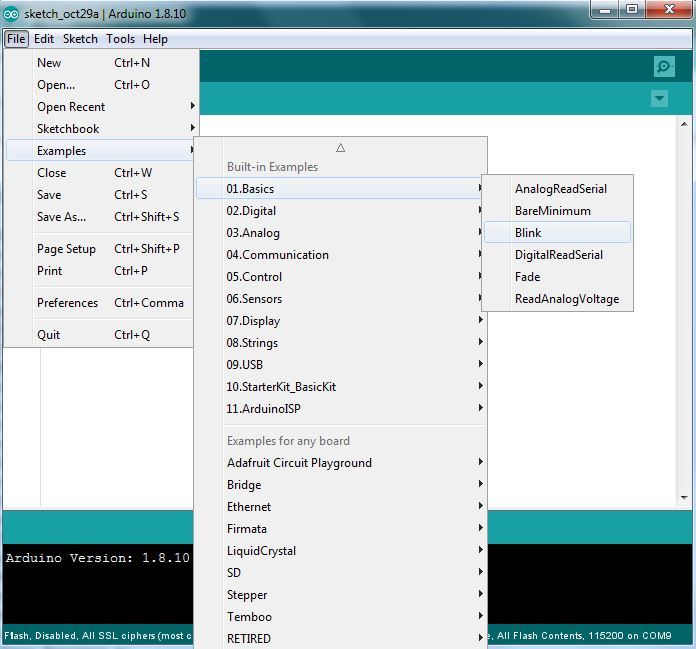
Task: Choose Save As... in the File menu
Action: [x=100, y=217]
